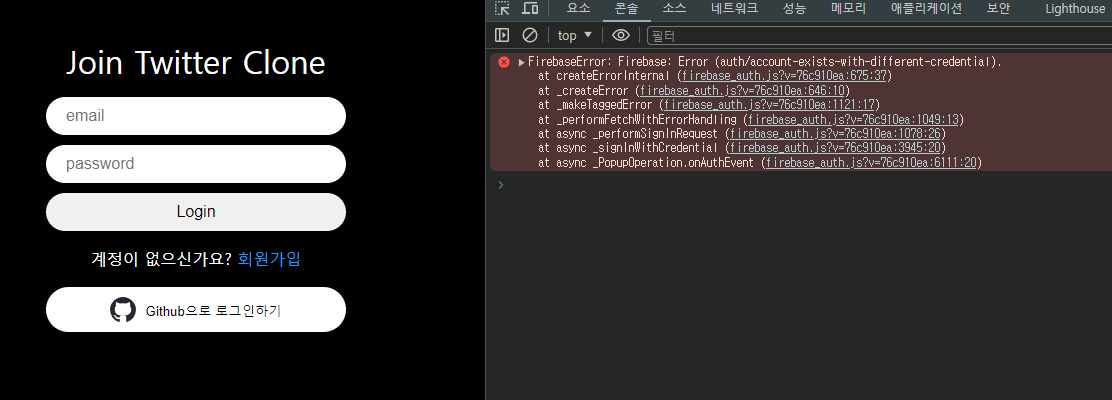Focus the email input field

pyautogui.click(x=196, y=116)
